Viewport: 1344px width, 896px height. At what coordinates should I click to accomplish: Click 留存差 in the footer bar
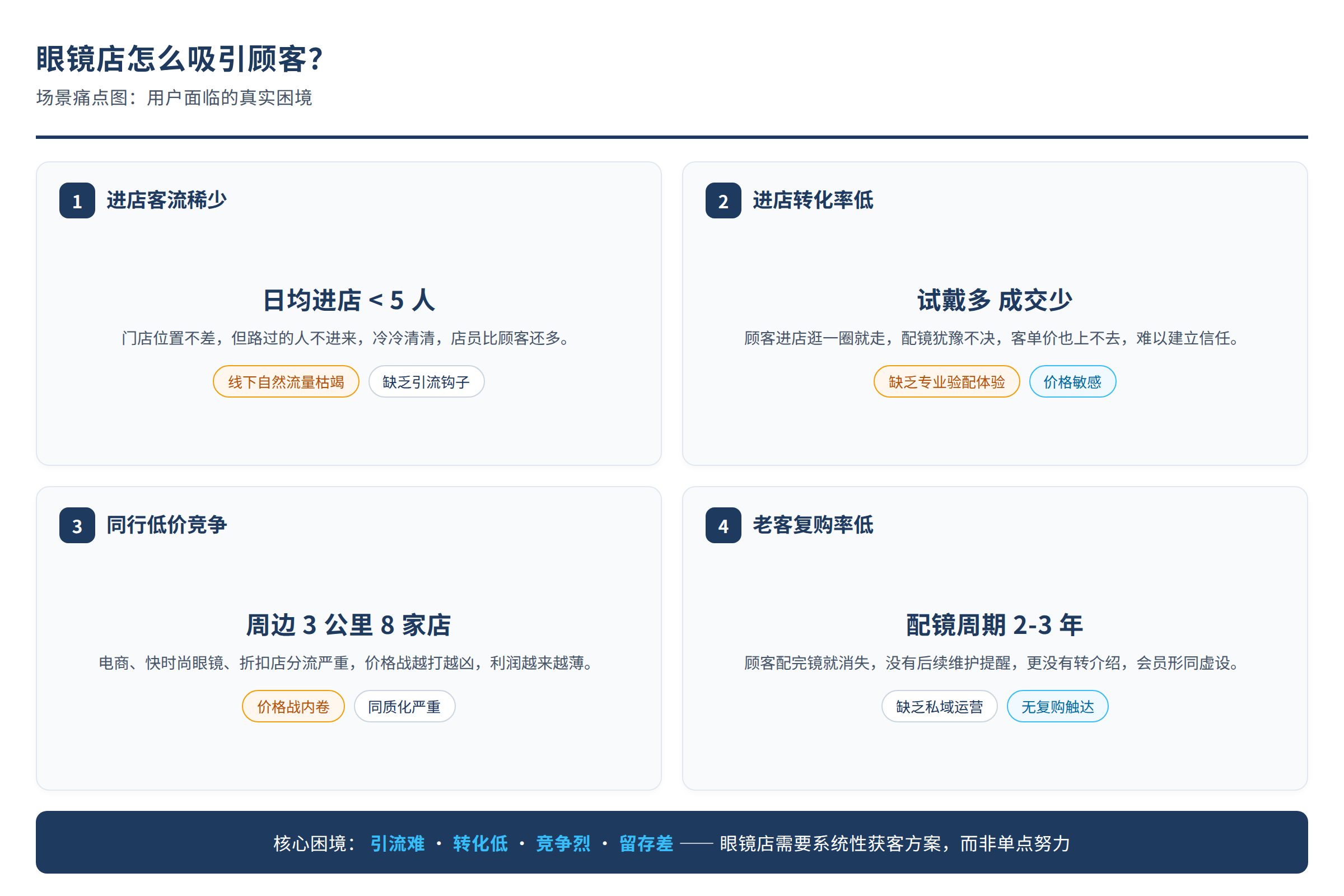(x=646, y=843)
